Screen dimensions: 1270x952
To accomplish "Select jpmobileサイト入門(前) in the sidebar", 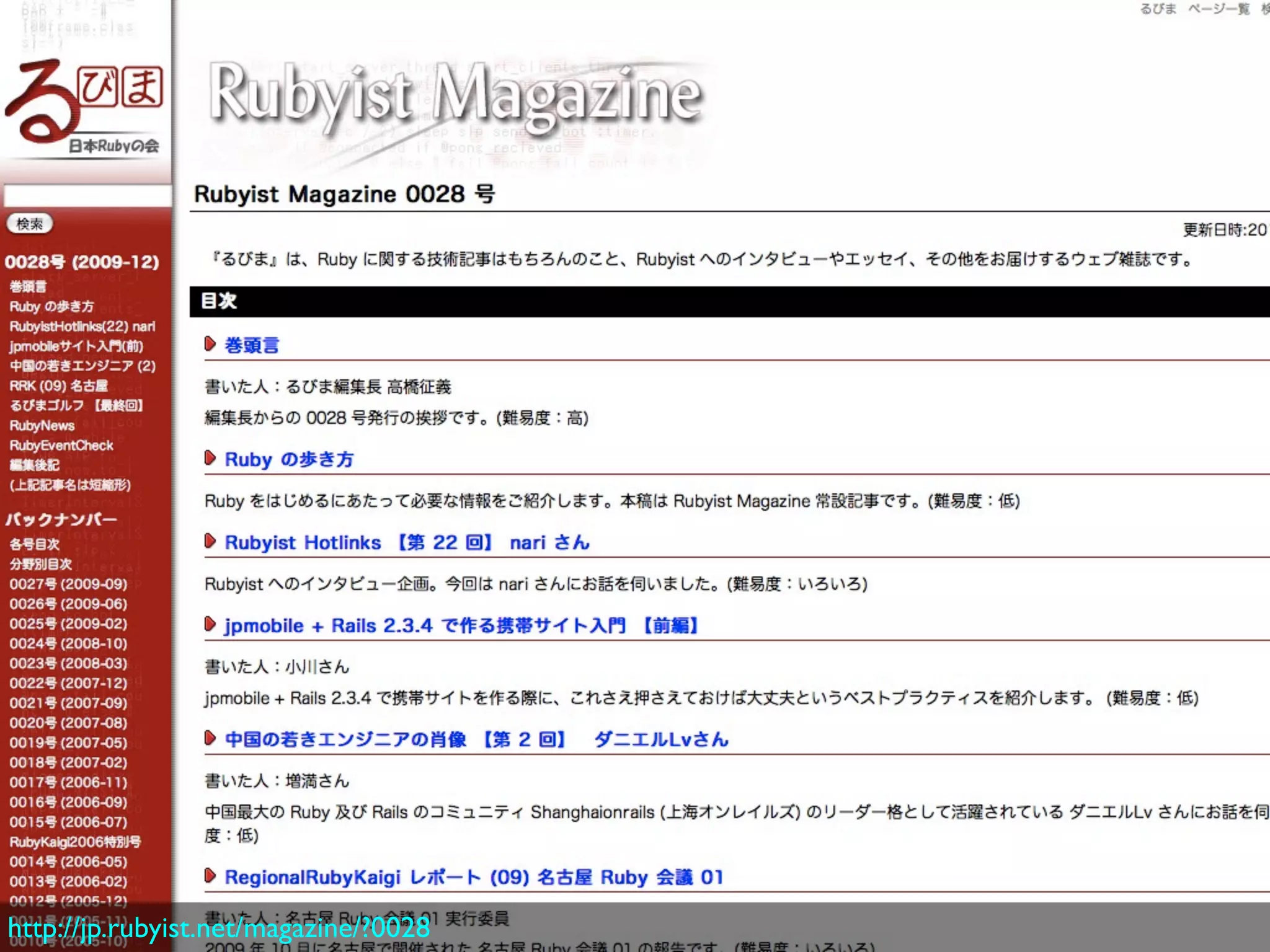I will 76,346.
